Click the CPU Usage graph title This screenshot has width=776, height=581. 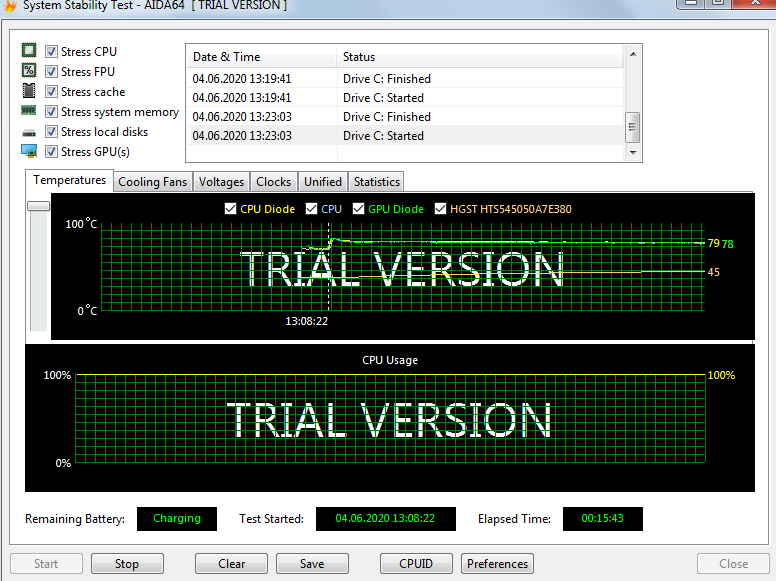390,360
